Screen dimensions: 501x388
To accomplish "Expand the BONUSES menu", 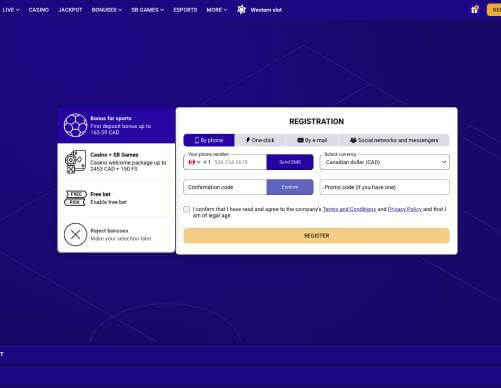I will point(107,10).
